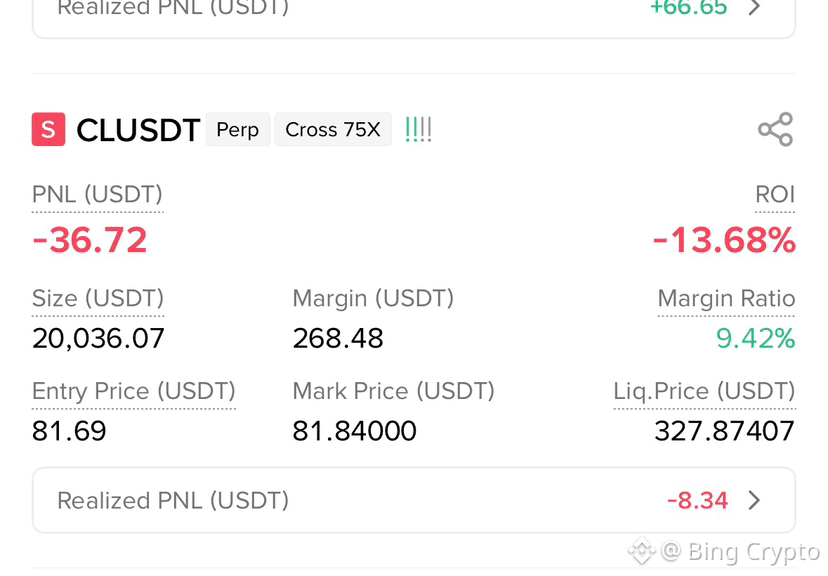Image resolution: width=828 pixels, height=576 pixels.
Task: Expand the +66.65 realized PNL chevron
Action: 755,7
